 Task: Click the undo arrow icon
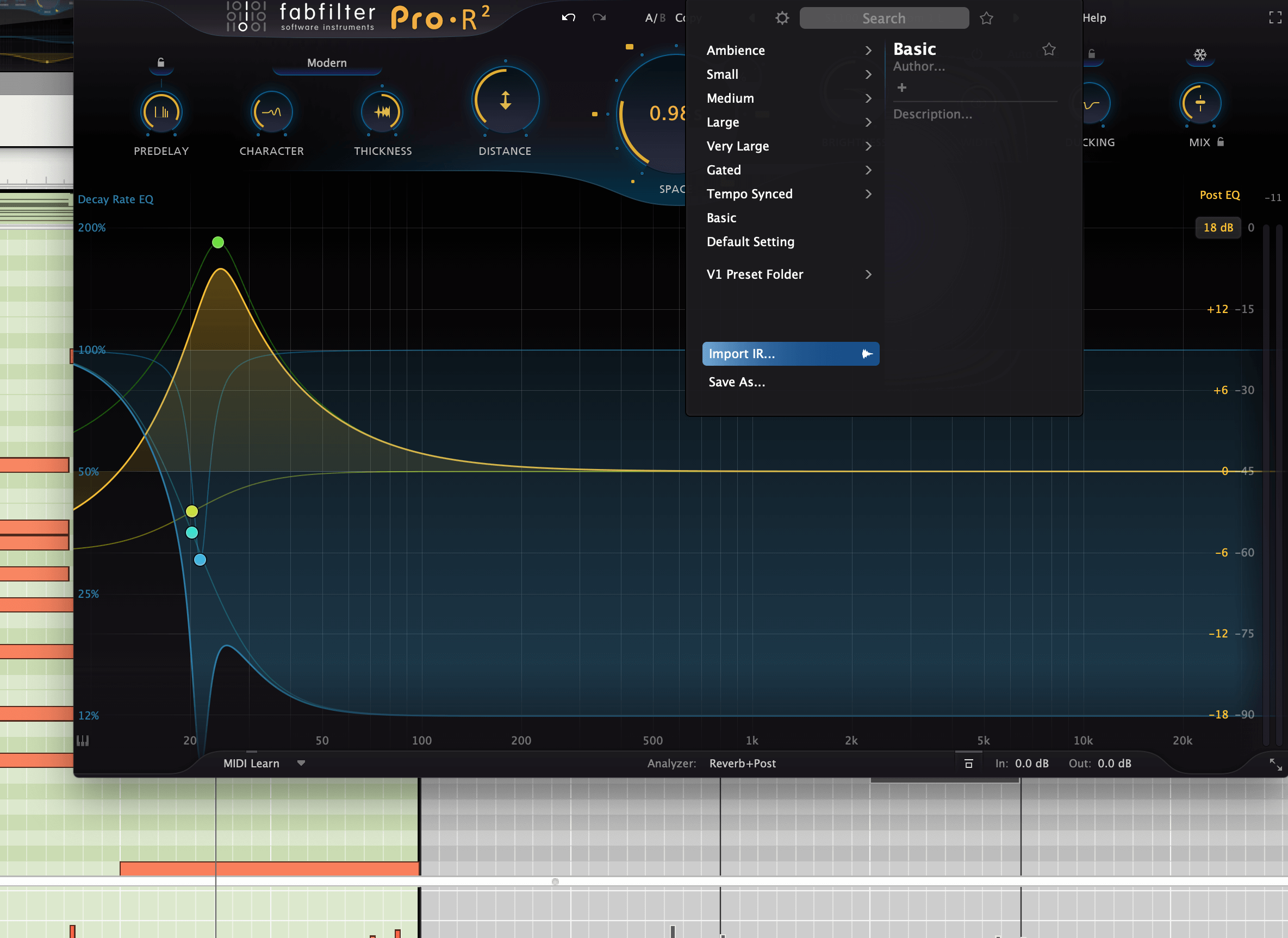coord(569,17)
